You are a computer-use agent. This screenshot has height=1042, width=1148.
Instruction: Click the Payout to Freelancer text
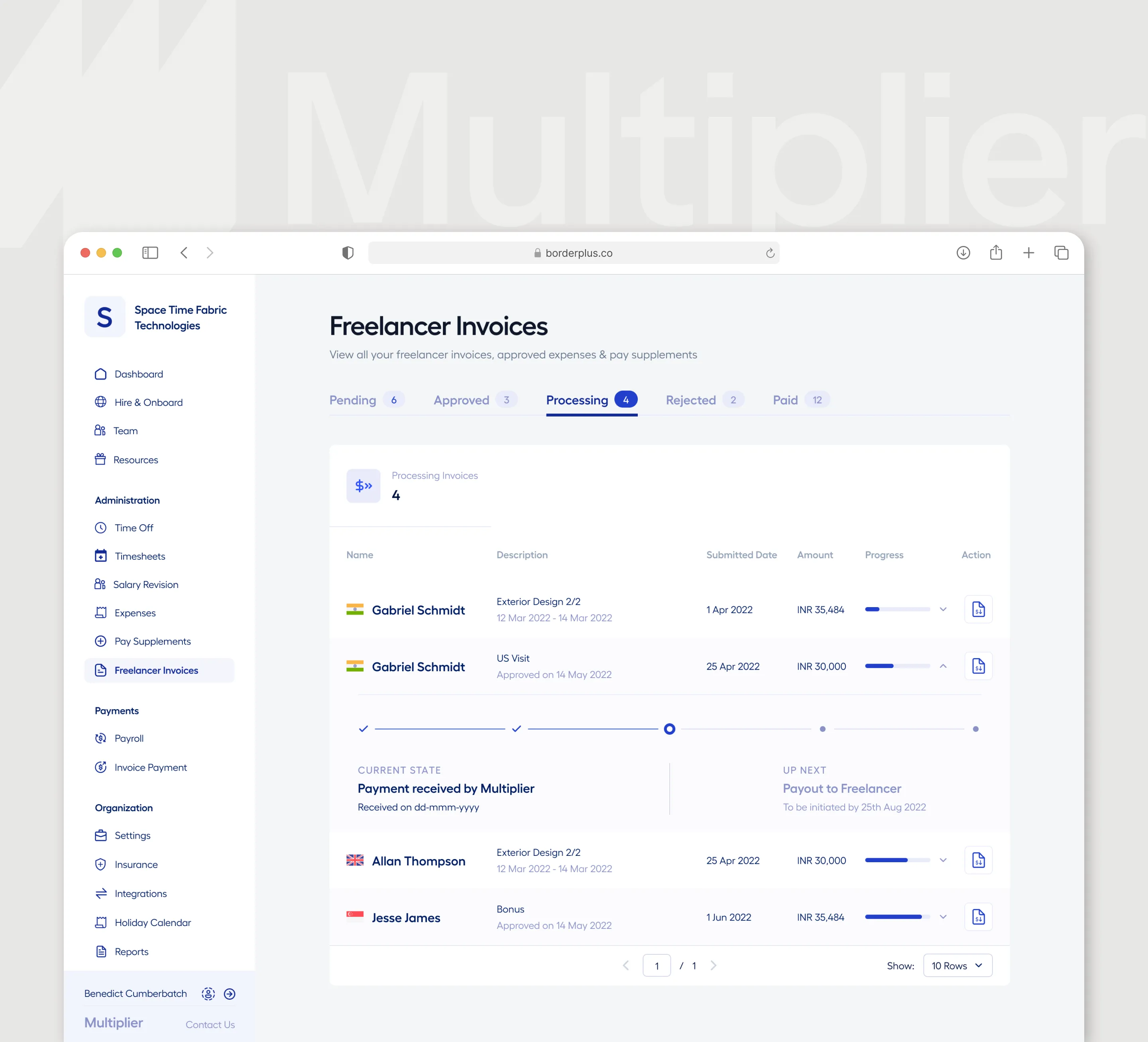[x=841, y=788]
